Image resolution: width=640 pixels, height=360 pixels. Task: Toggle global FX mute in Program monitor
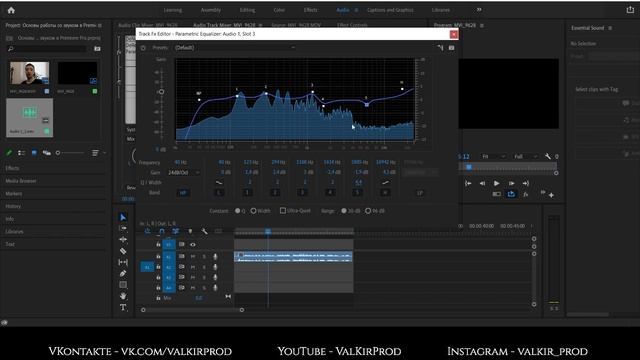coord(526,194)
